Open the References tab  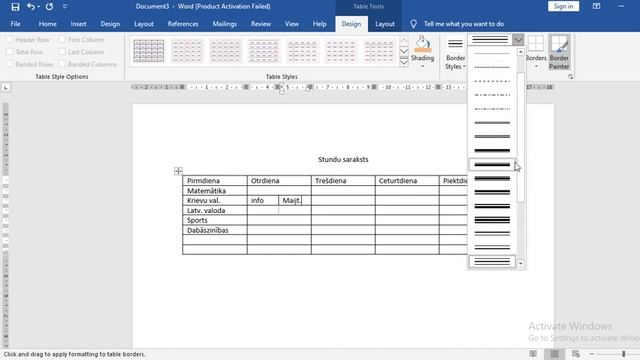point(183,24)
